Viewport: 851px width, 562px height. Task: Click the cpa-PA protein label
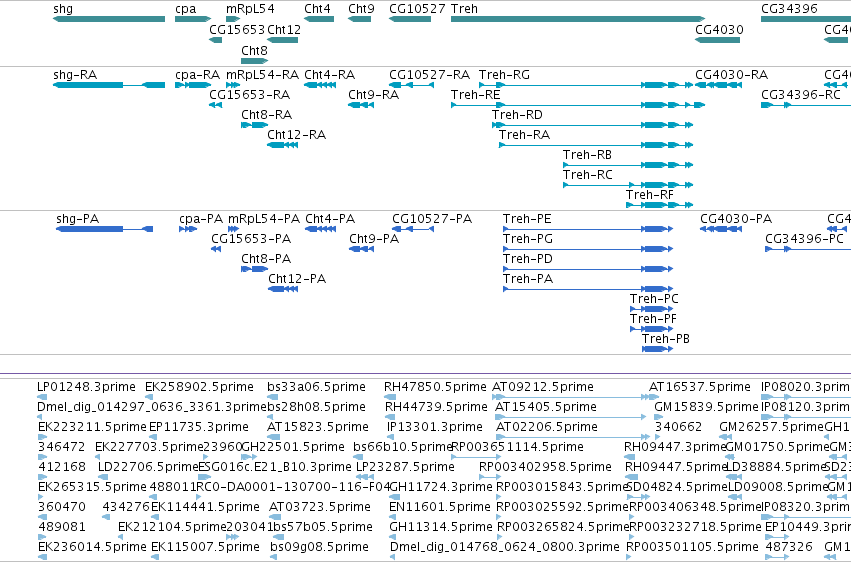pos(201,219)
